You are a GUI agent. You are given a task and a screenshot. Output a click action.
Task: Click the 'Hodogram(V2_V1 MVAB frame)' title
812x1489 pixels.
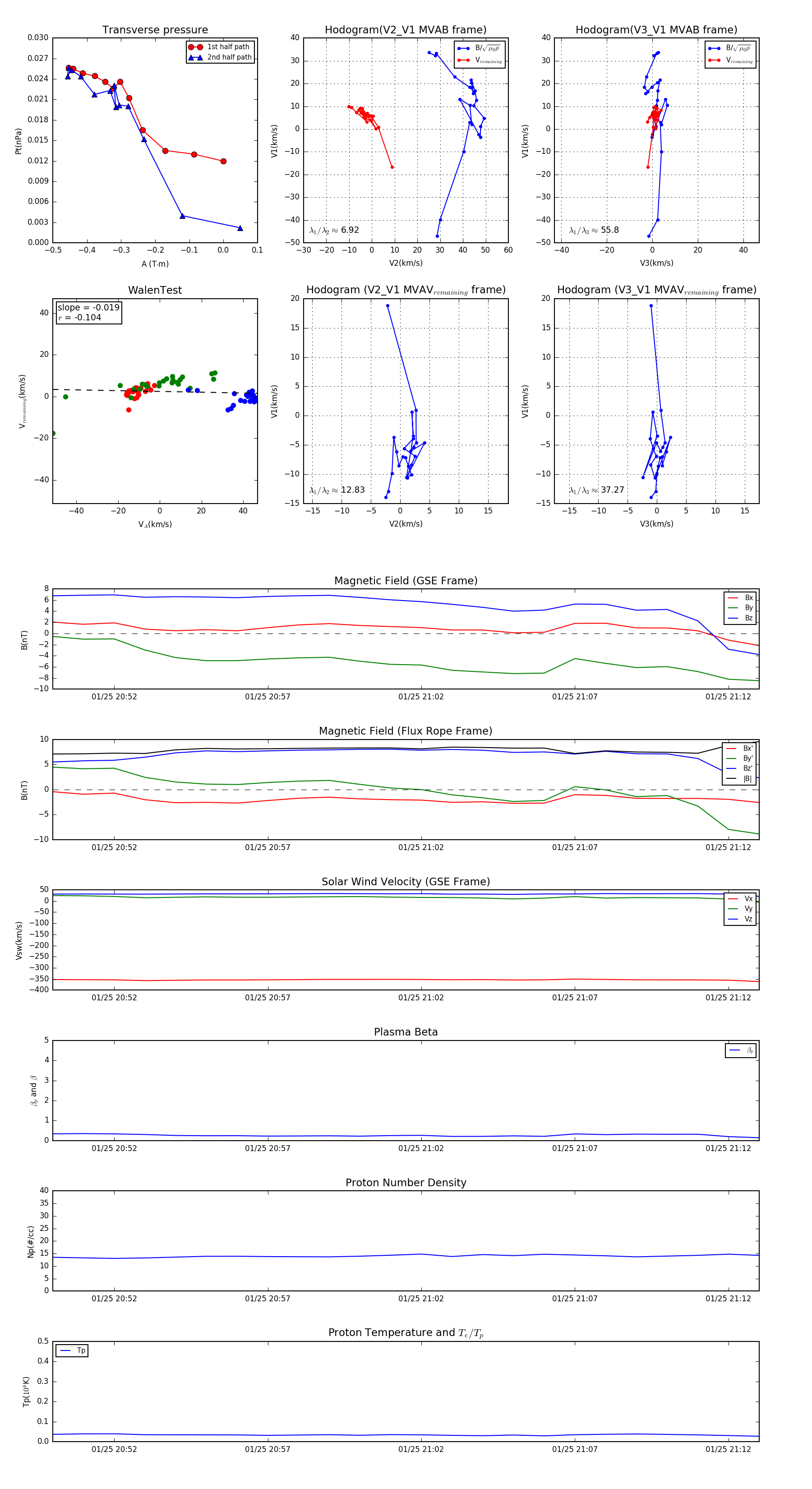[x=406, y=30]
